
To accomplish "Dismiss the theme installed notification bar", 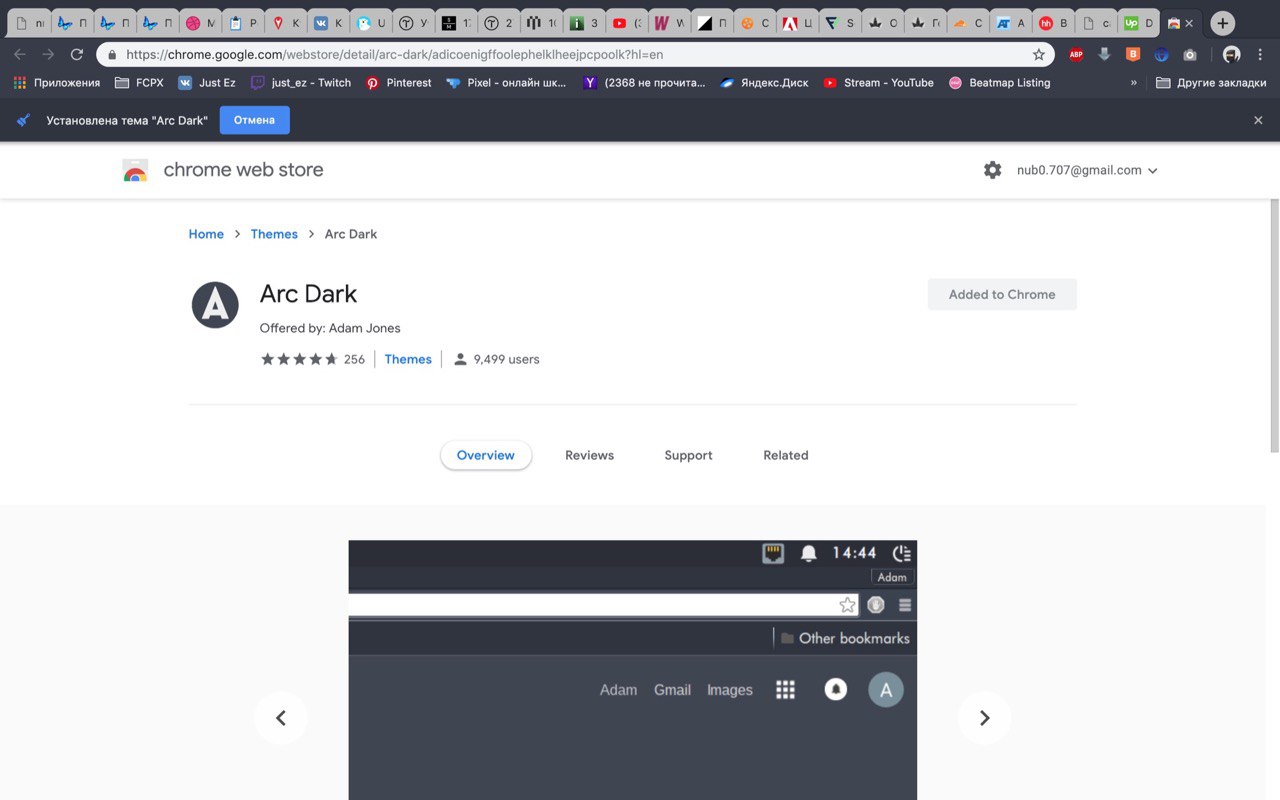I will coord(1258,120).
